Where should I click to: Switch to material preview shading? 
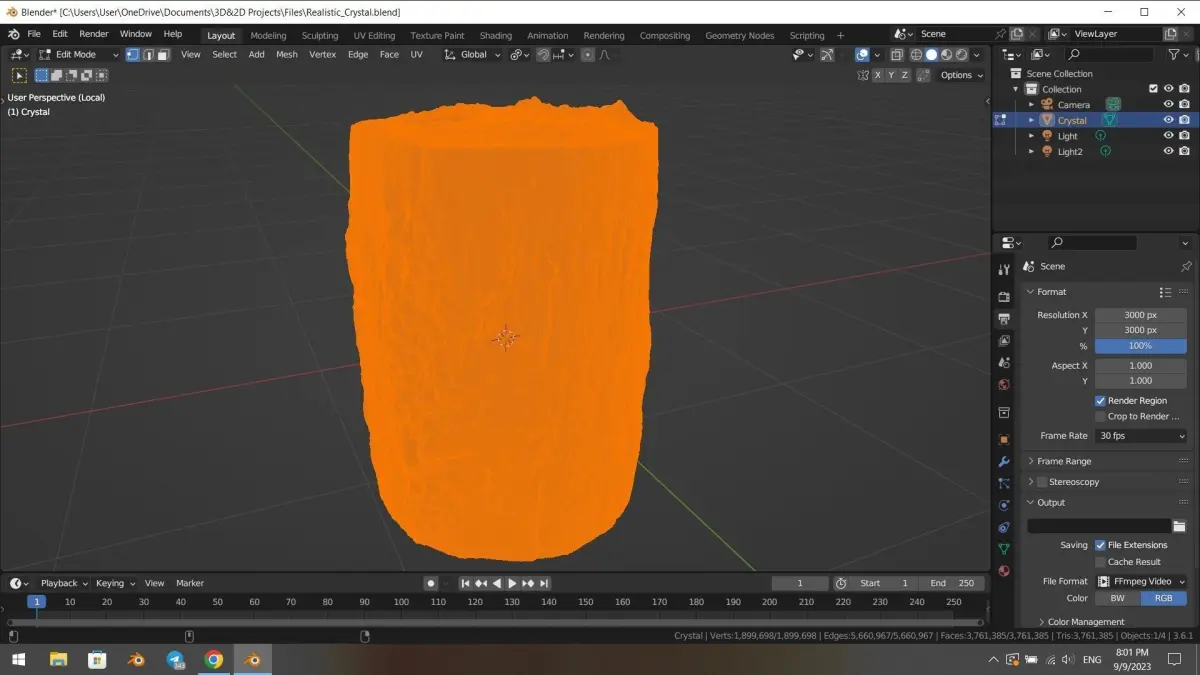pos(946,54)
